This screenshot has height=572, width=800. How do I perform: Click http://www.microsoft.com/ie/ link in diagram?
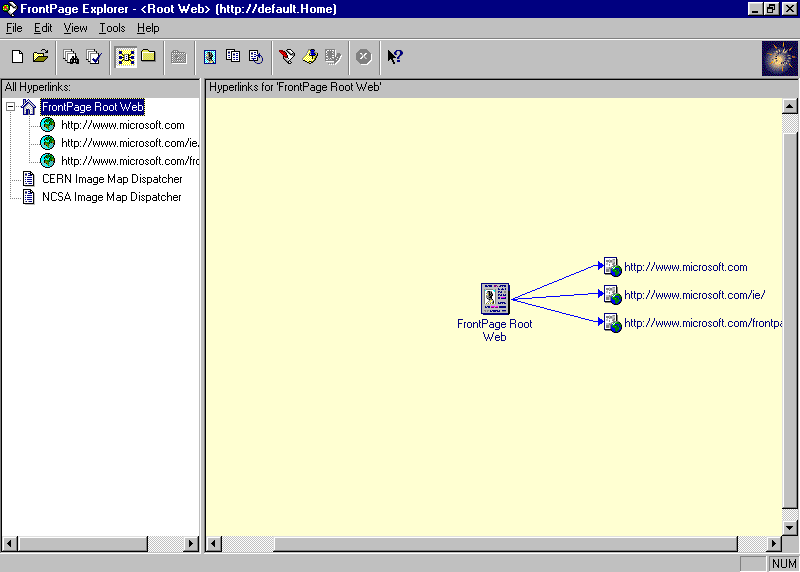coord(694,295)
